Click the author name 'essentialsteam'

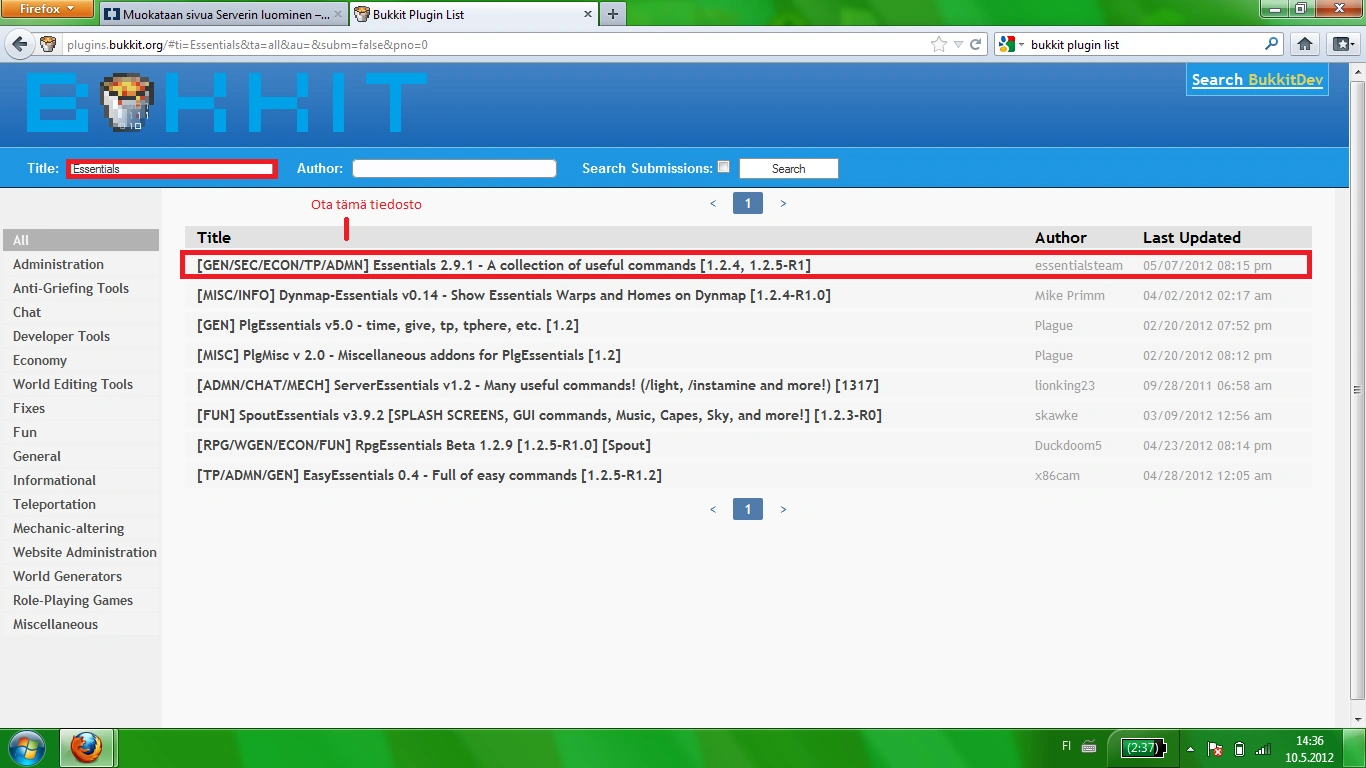tap(1079, 265)
